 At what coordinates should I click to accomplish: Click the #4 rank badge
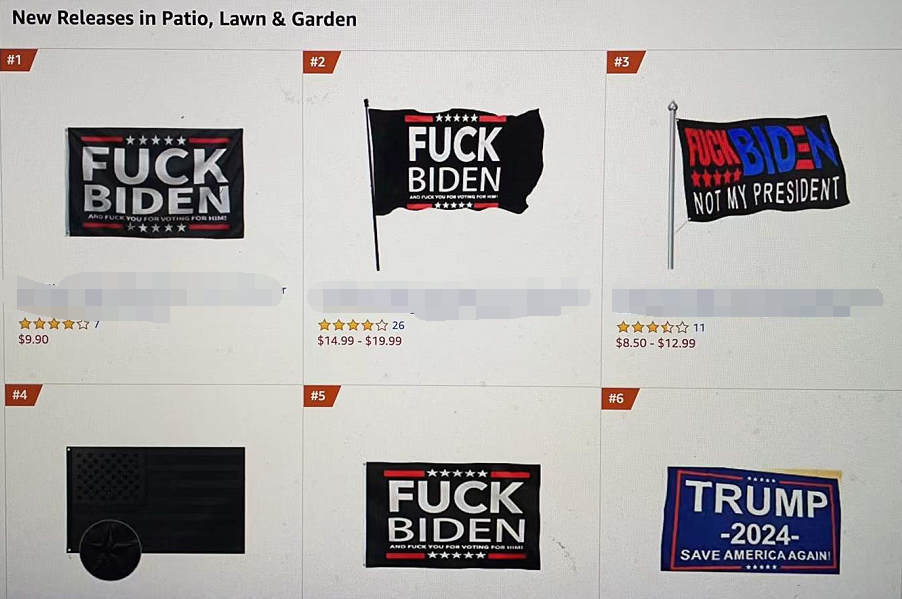(x=22, y=395)
